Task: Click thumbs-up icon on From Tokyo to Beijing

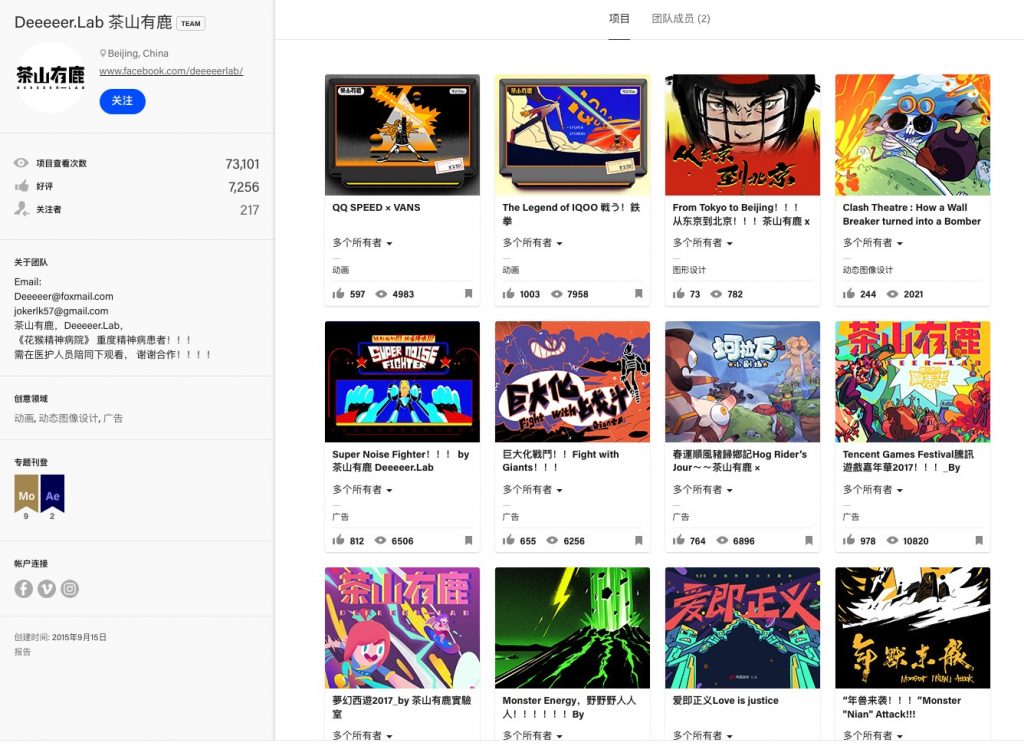Action: [679, 293]
